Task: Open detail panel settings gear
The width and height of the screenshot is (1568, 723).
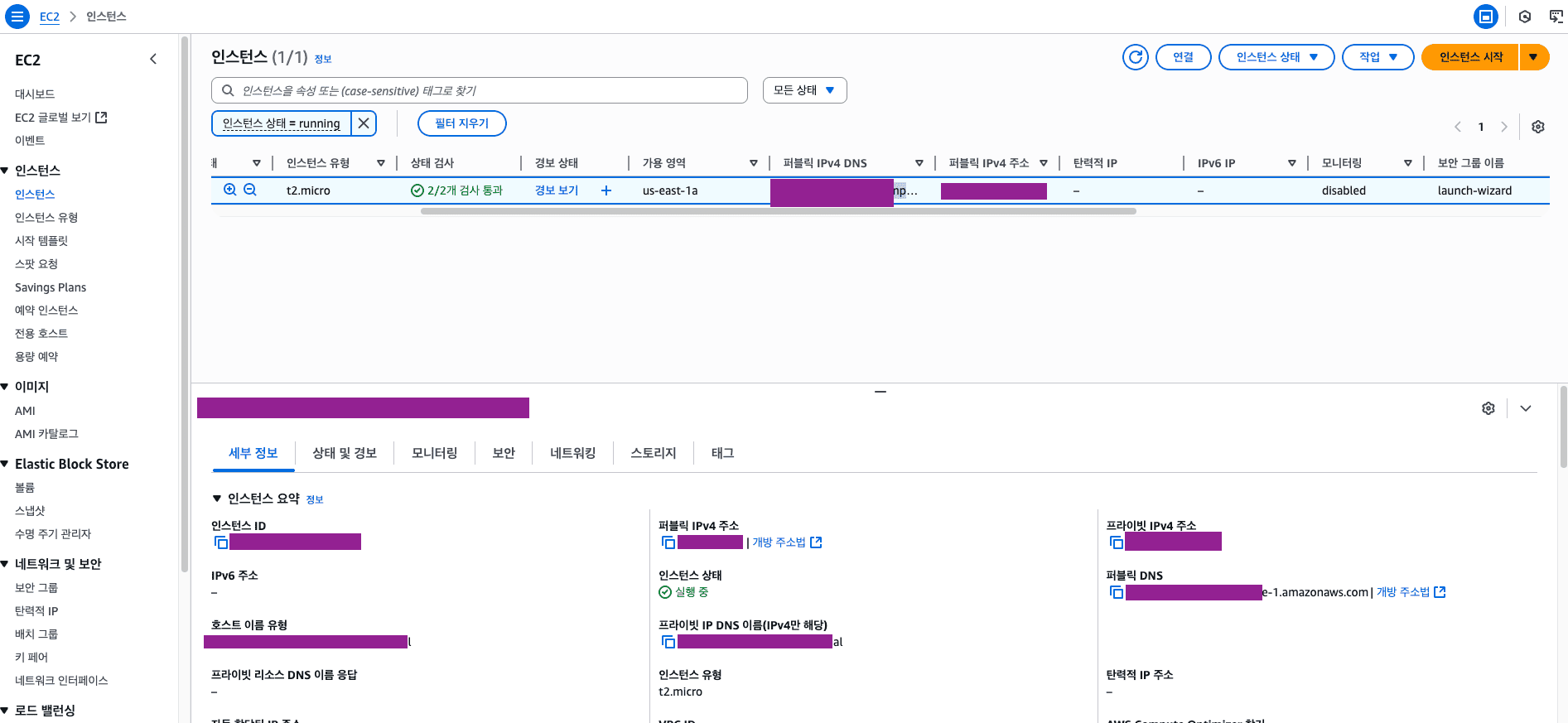Action: pyautogui.click(x=1488, y=408)
